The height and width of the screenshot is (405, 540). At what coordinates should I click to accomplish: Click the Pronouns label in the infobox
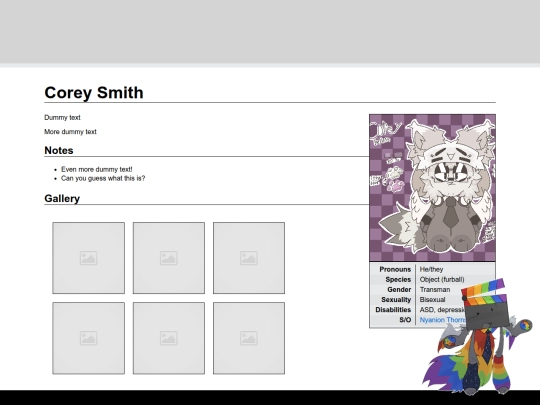coord(395,269)
